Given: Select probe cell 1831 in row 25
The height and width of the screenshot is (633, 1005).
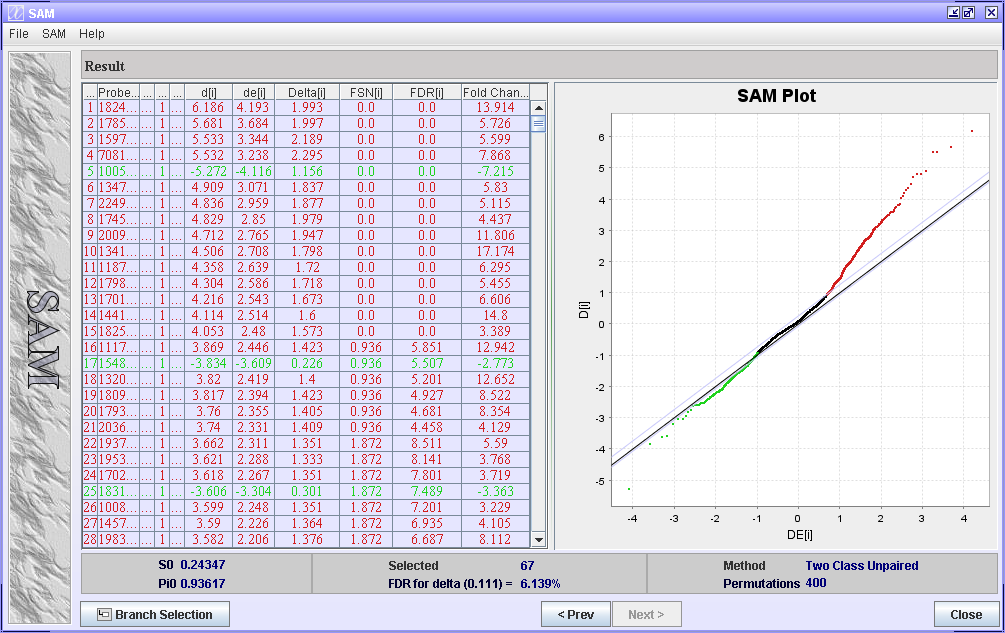Looking at the screenshot, I should [118, 491].
